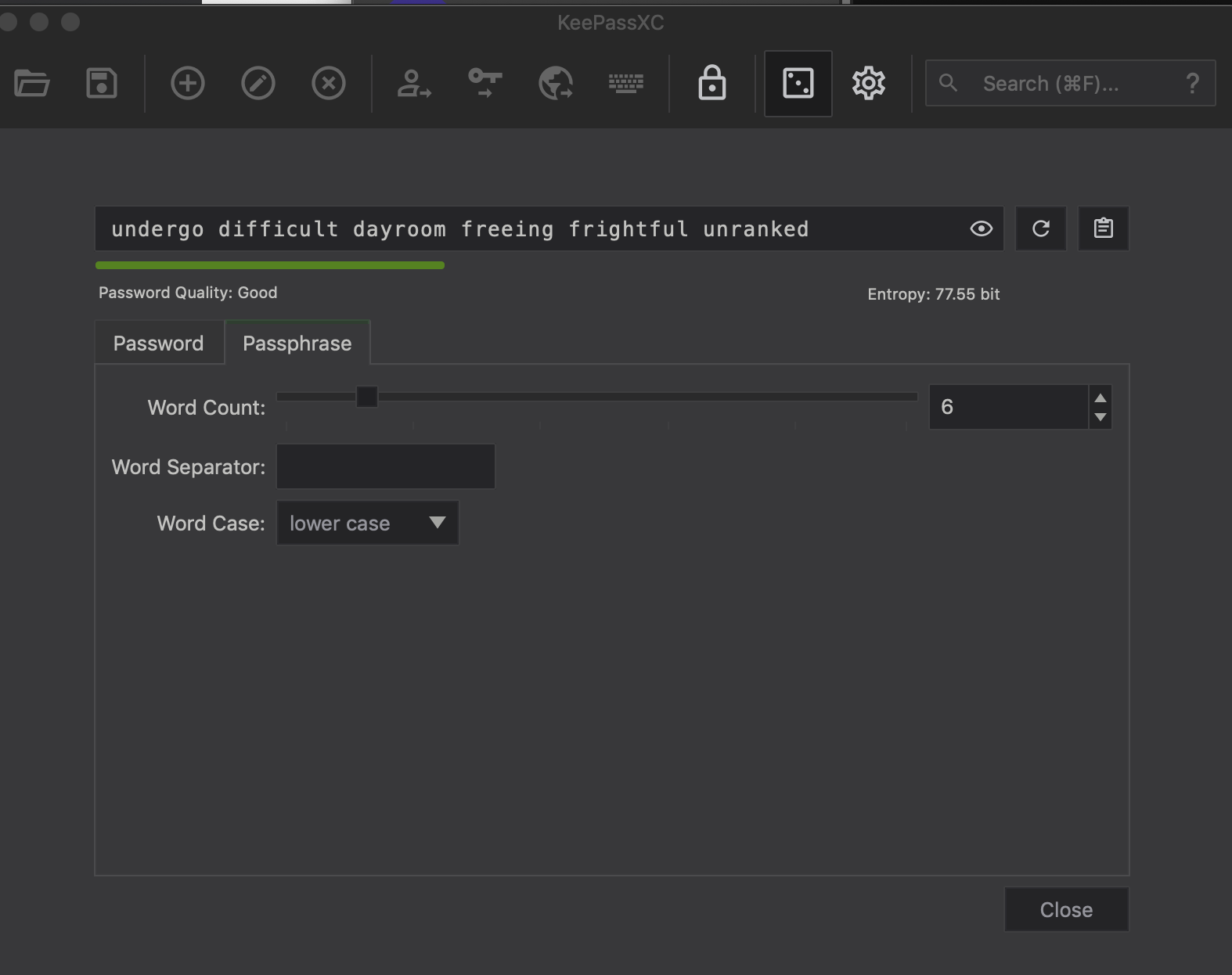Viewport: 1232px width, 975px height.
Task: Select the Passphrase tab
Action: (x=297, y=343)
